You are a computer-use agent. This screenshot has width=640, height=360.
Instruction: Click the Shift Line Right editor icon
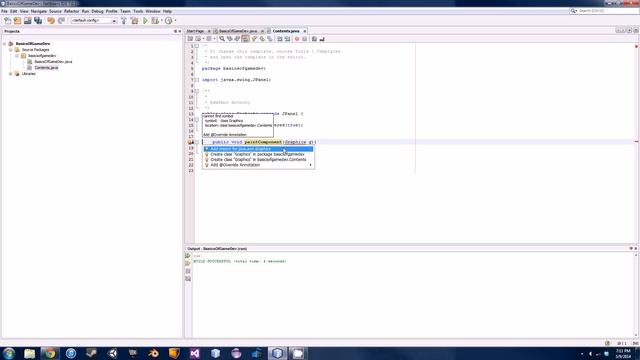[x=287, y=39]
